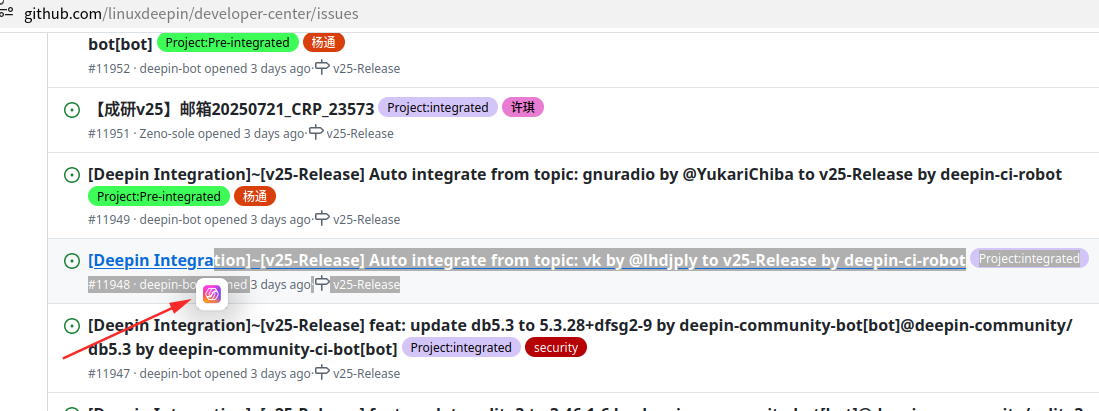1099x411 pixels.
Task: Click milestone icon in #11948 row
Action: pyautogui.click(x=322, y=284)
